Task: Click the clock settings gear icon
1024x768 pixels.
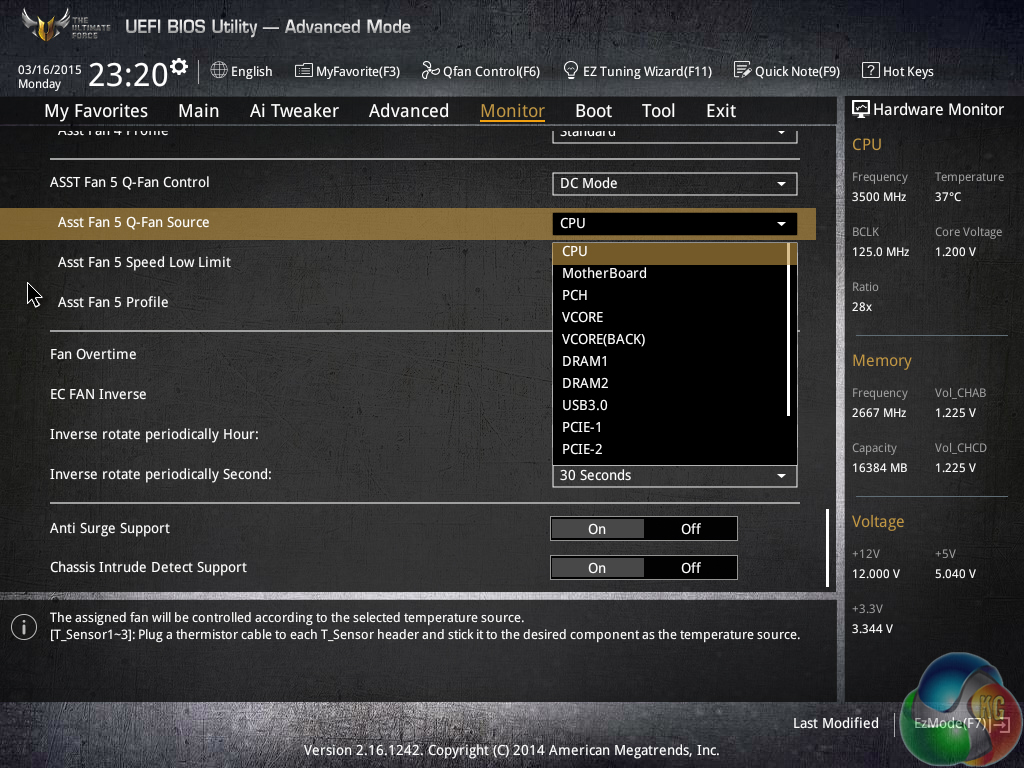Action: point(178,67)
